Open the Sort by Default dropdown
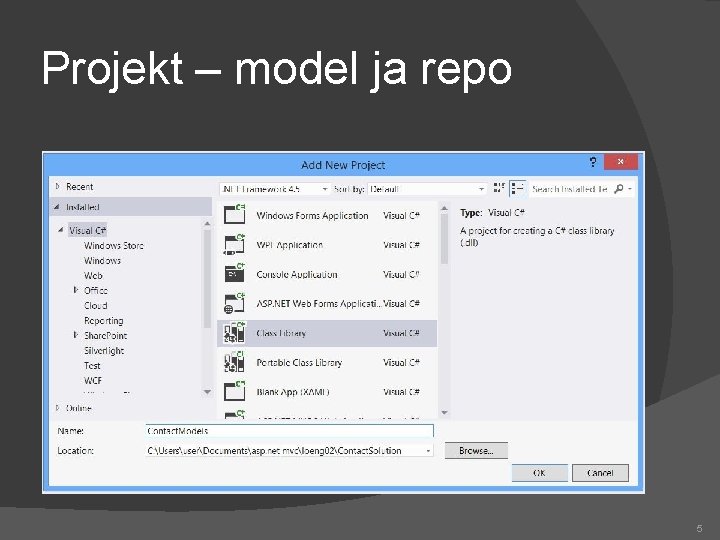The height and width of the screenshot is (540, 720). click(x=426, y=189)
